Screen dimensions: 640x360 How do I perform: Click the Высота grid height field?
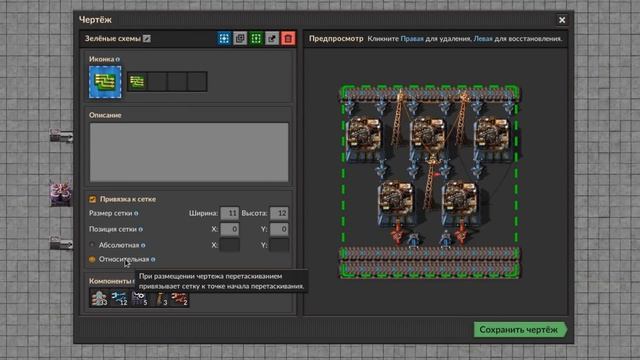coord(279,213)
